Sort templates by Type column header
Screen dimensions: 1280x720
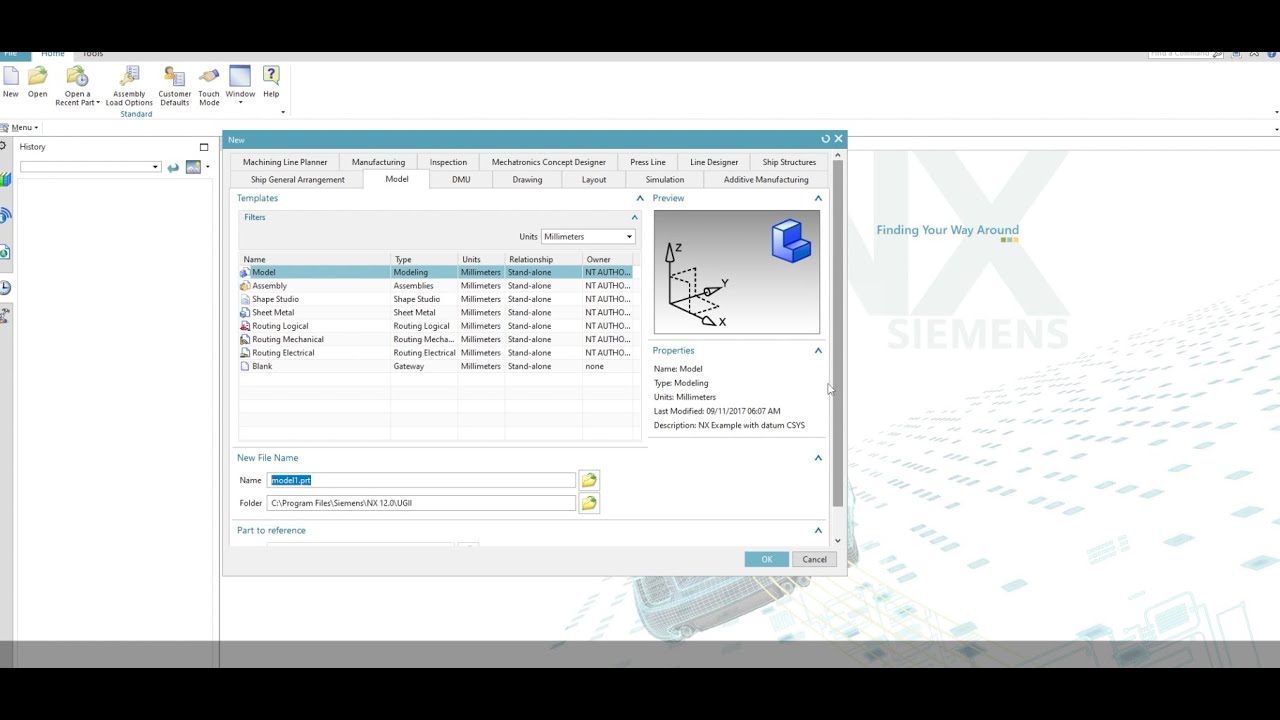click(424, 259)
